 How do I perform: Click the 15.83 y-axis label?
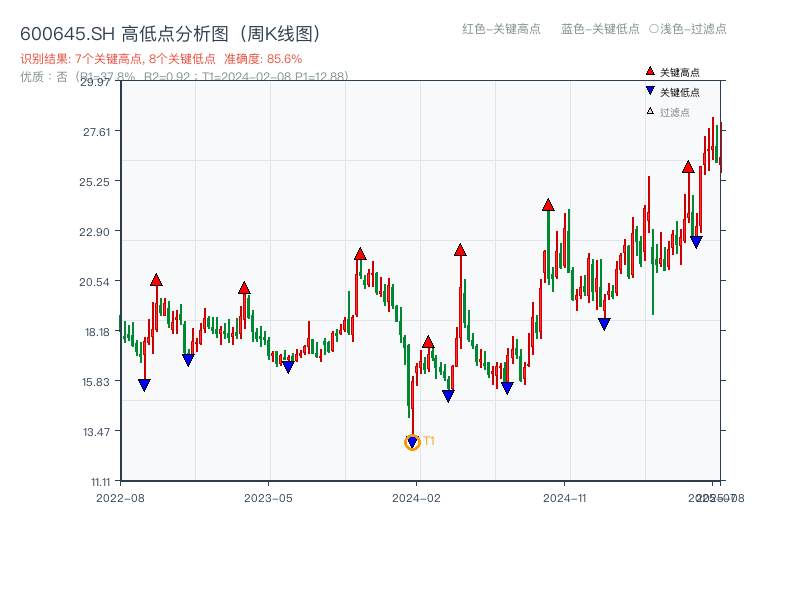point(96,382)
